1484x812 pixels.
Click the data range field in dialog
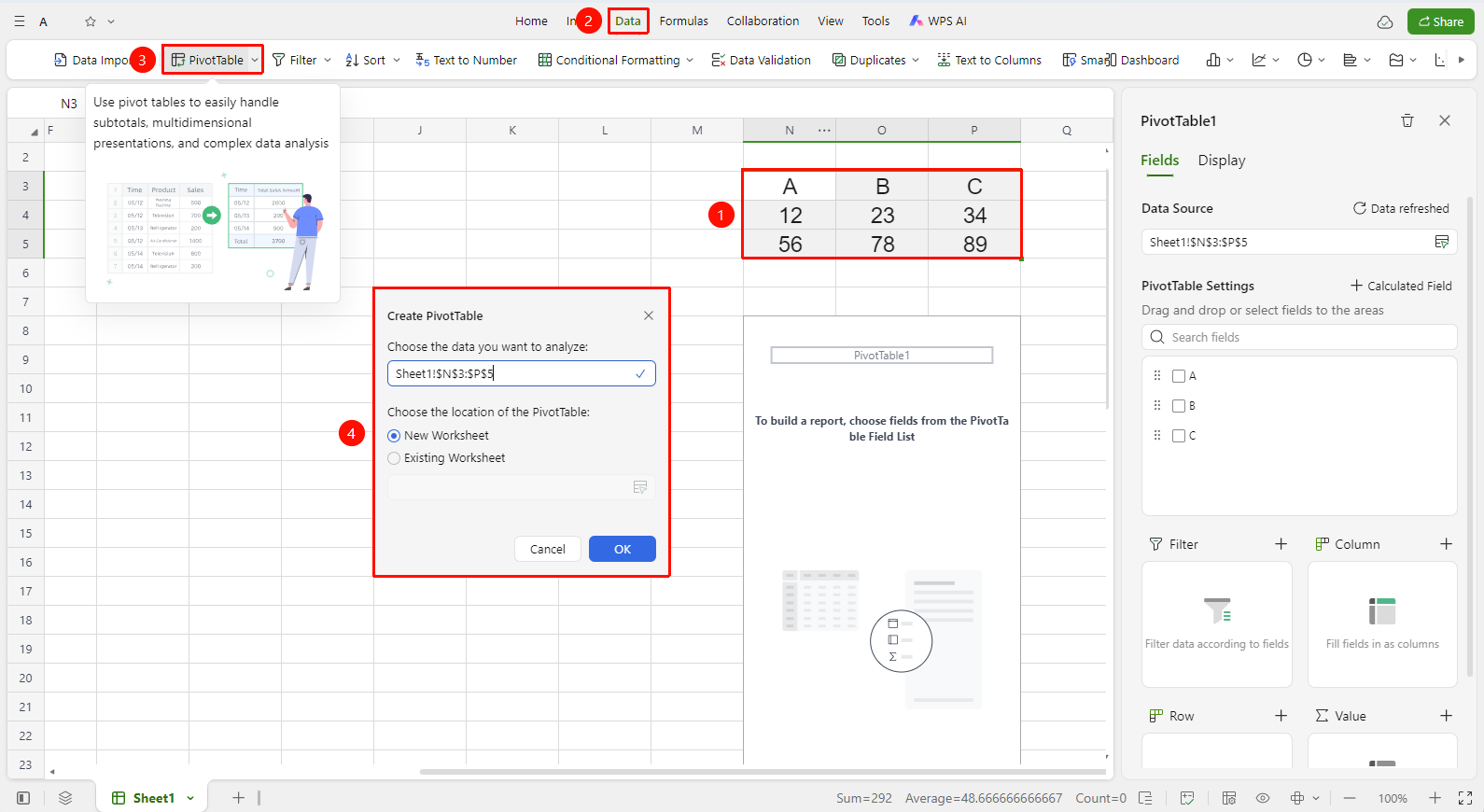click(x=522, y=373)
